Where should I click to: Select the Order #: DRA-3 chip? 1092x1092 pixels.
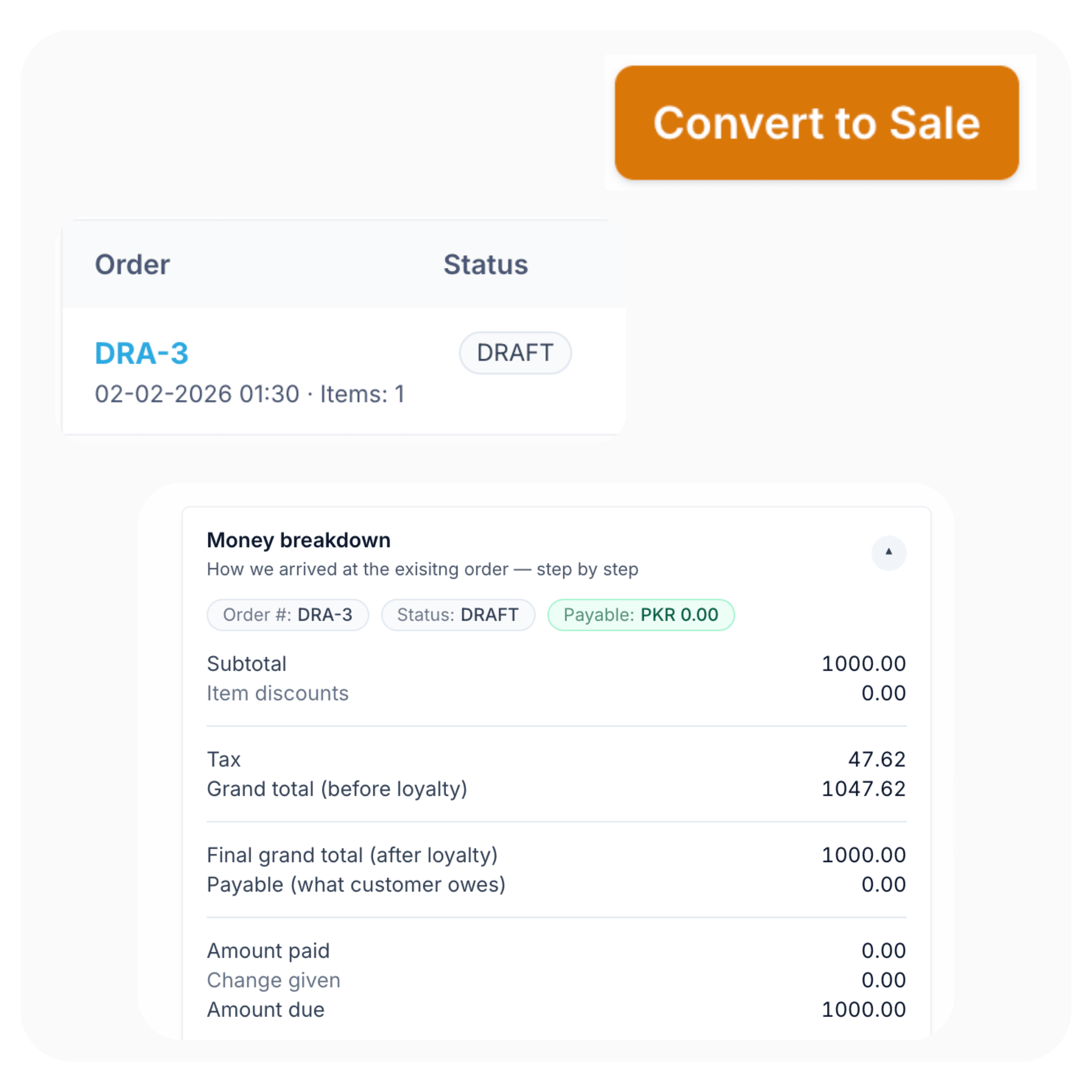[x=287, y=614]
